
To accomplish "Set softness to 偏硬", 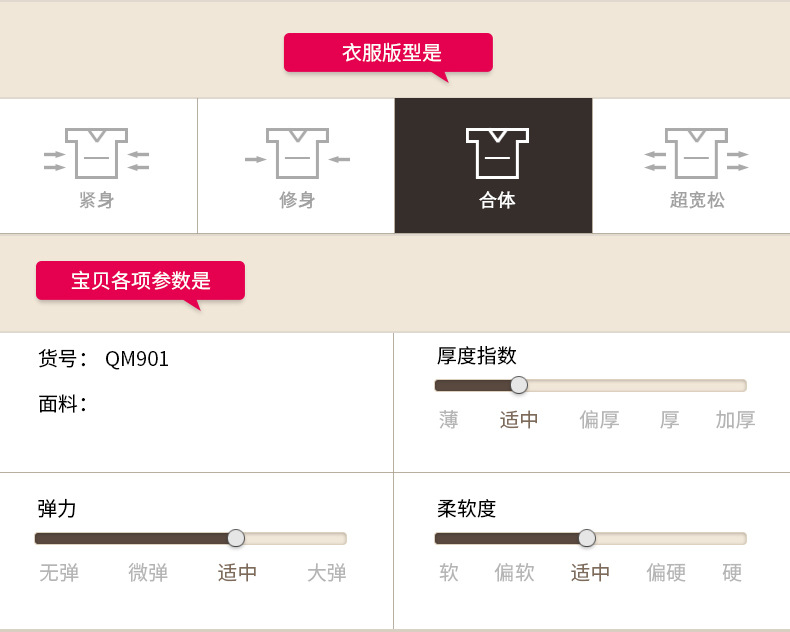I will [666, 573].
